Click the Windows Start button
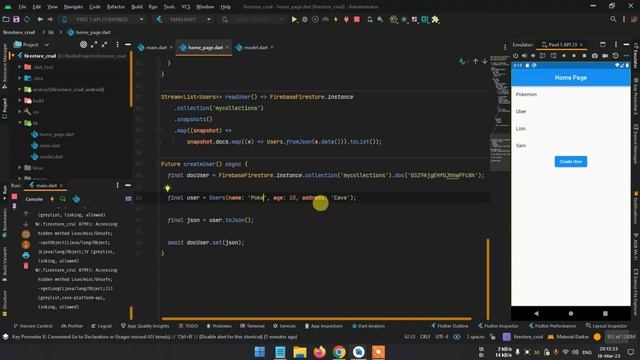Image resolution: width=640 pixels, height=360 pixels. pos(260,352)
